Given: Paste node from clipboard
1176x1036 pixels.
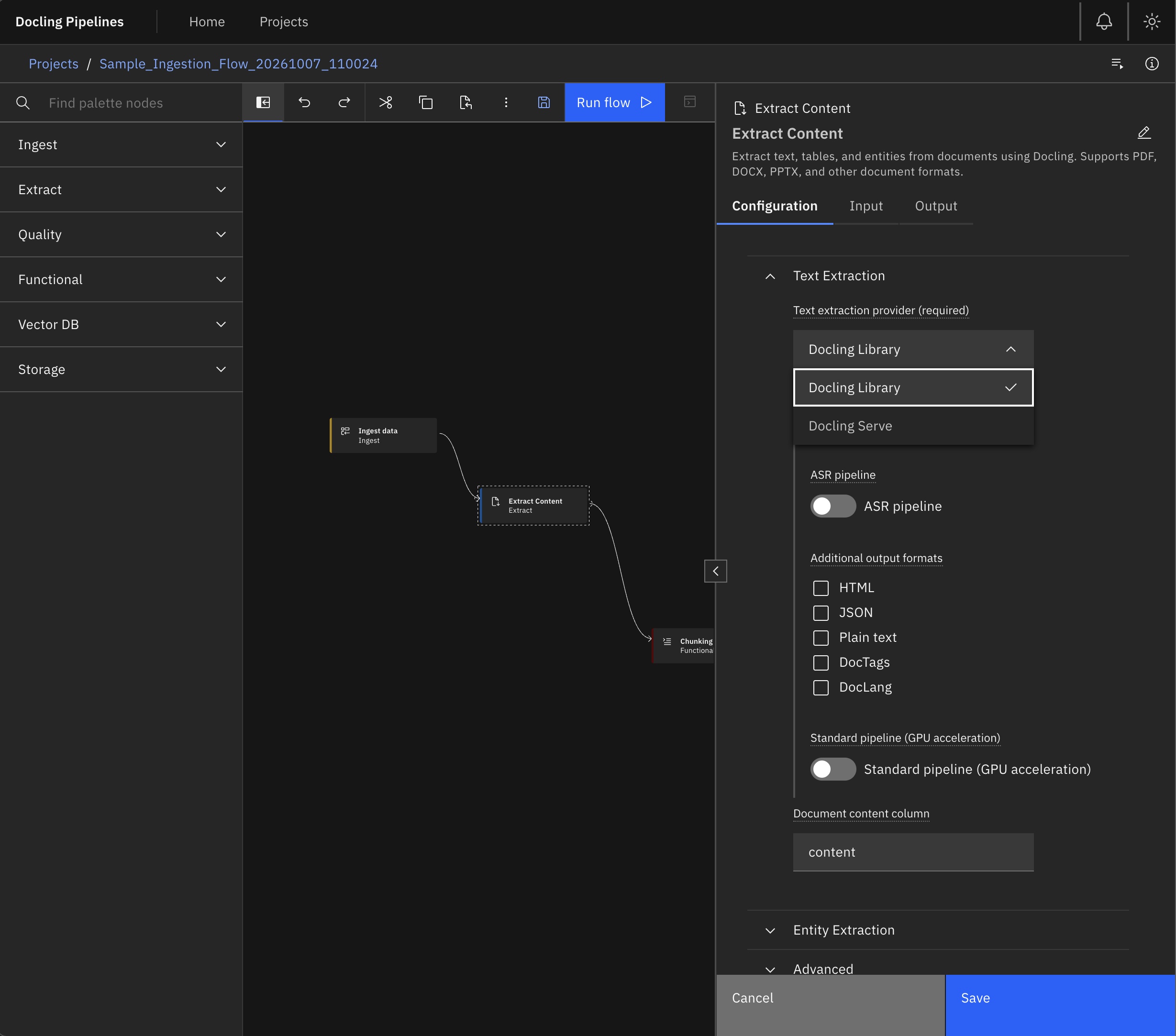Looking at the screenshot, I should coord(466,102).
